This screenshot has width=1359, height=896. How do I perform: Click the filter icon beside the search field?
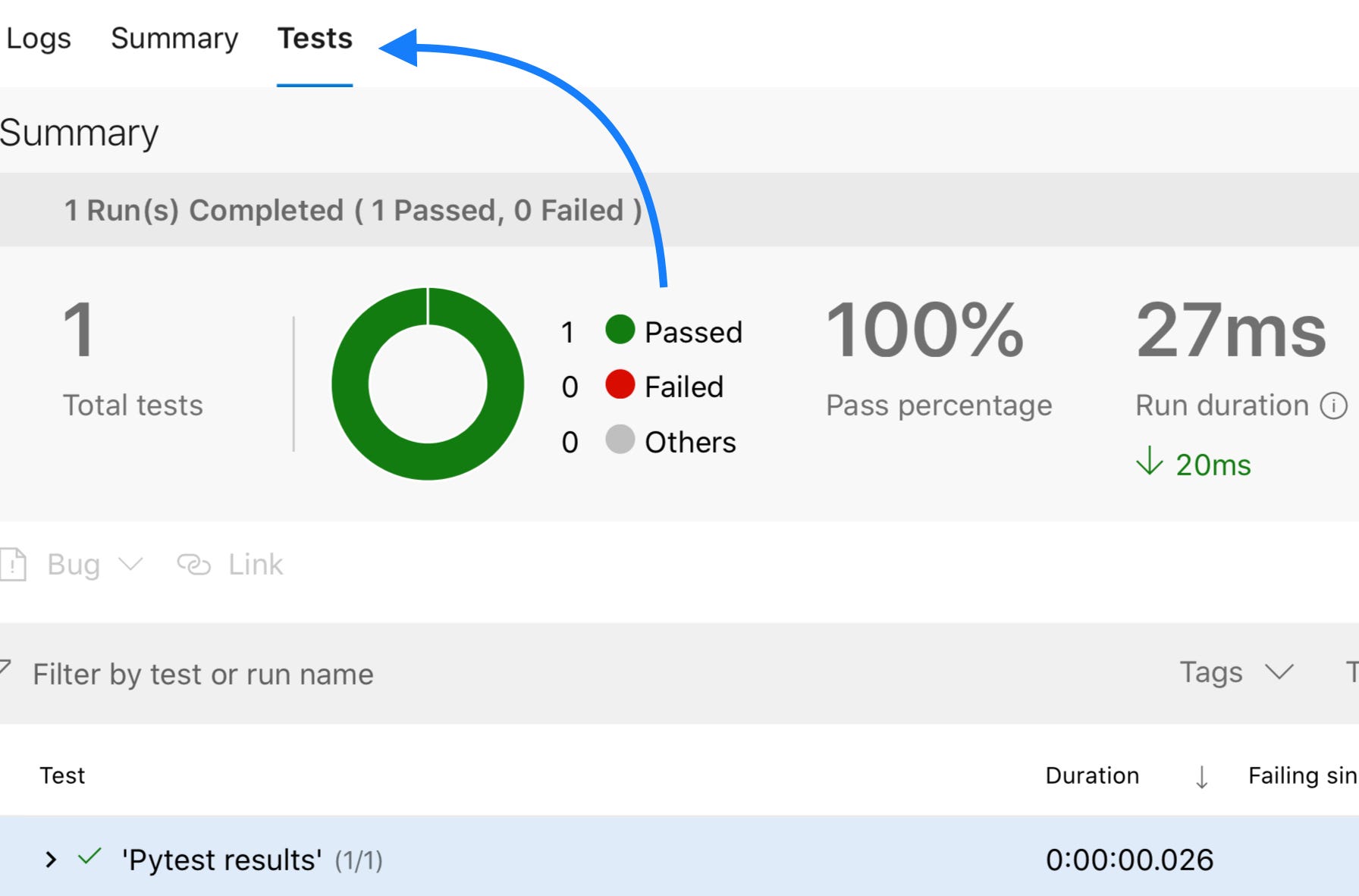coord(4,673)
